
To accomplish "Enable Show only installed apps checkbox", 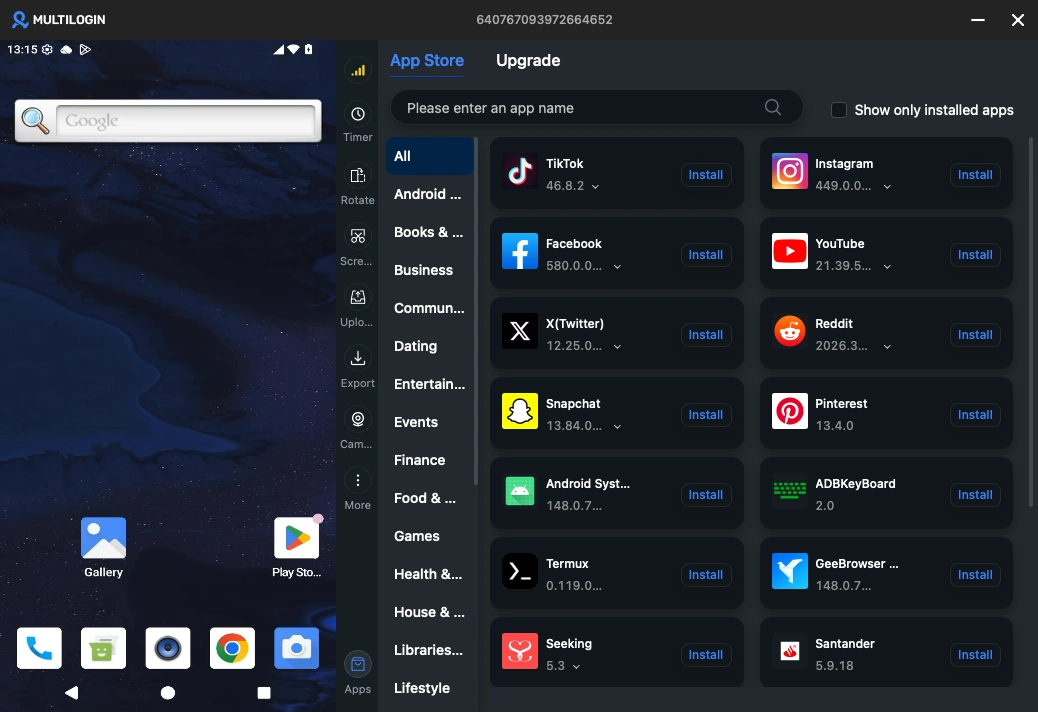I will (839, 110).
